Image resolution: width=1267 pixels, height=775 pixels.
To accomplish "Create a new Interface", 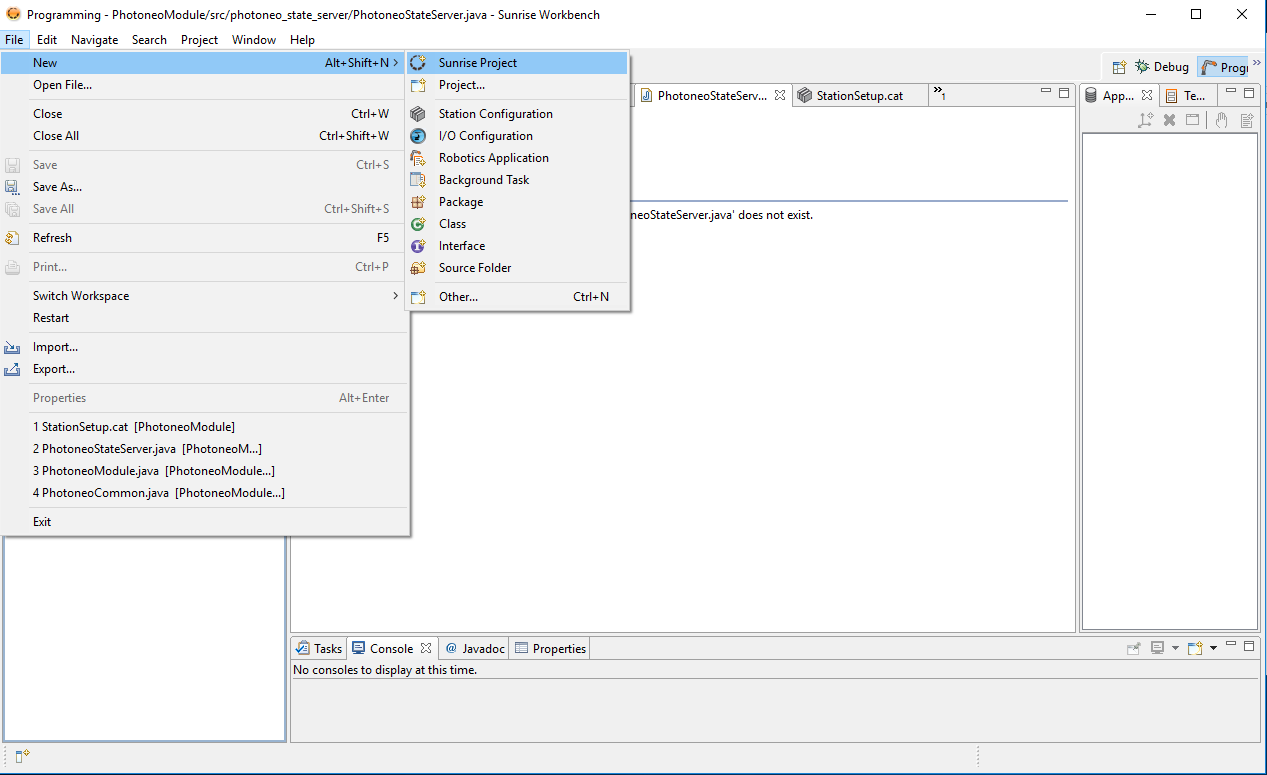I will (517, 246).
